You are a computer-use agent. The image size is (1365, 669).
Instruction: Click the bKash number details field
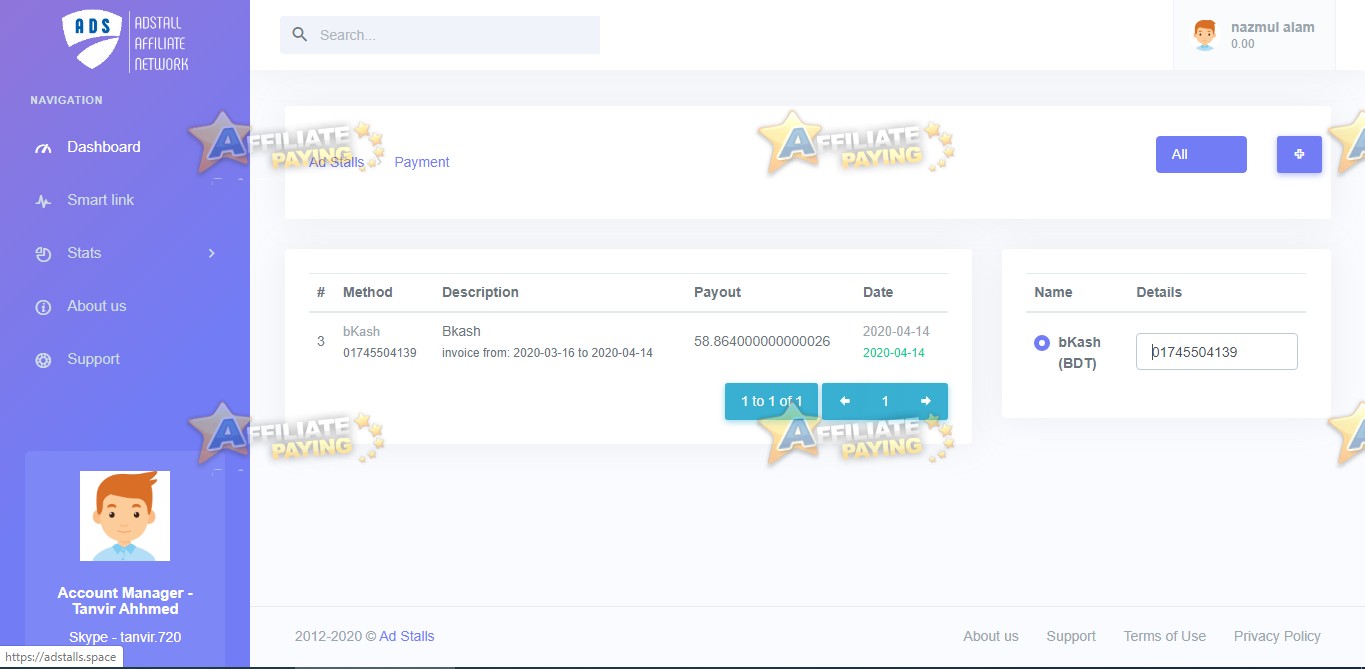tap(1217, 351)
